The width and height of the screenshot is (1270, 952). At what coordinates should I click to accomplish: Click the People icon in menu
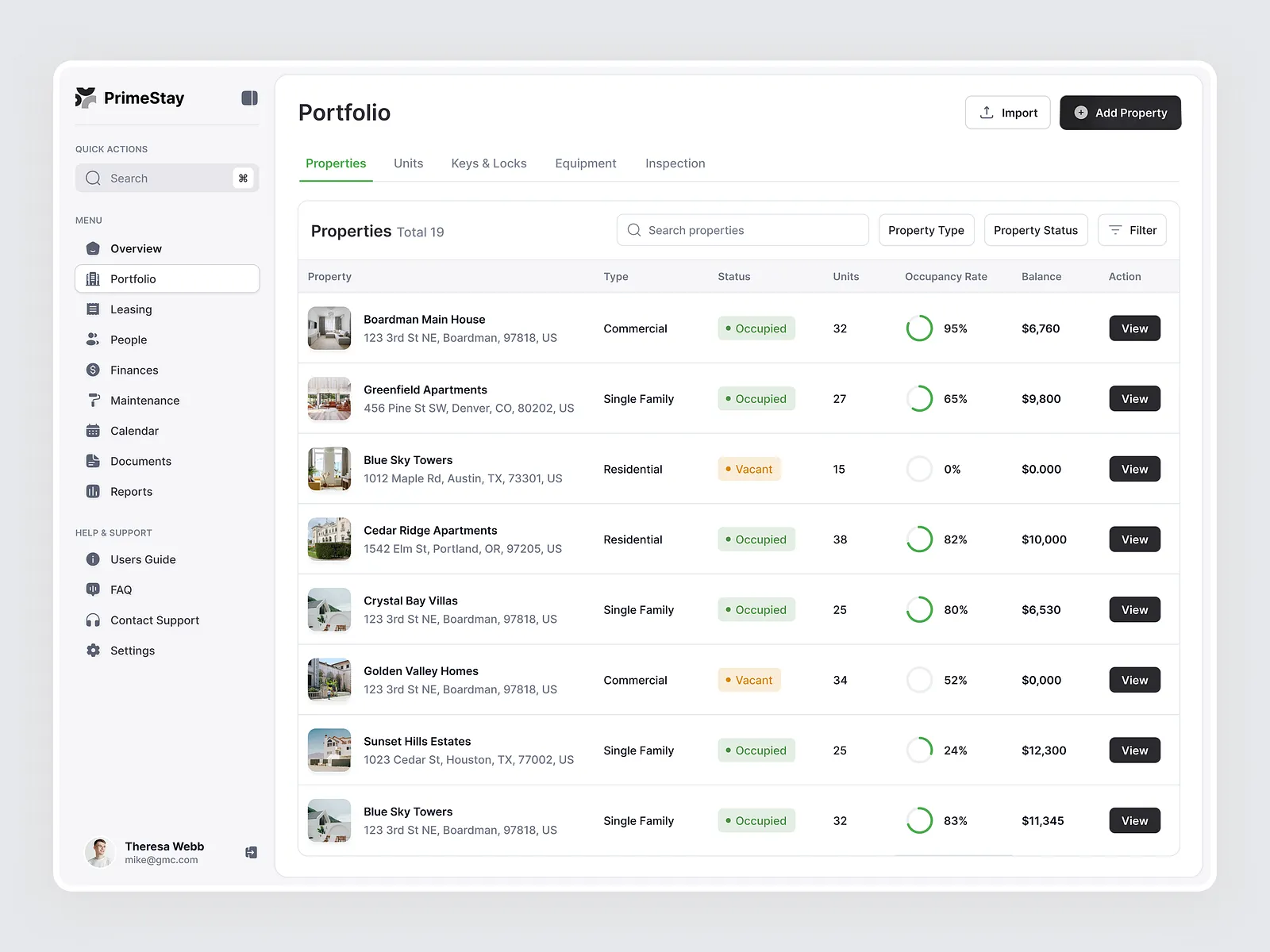(x=93, y=340)
